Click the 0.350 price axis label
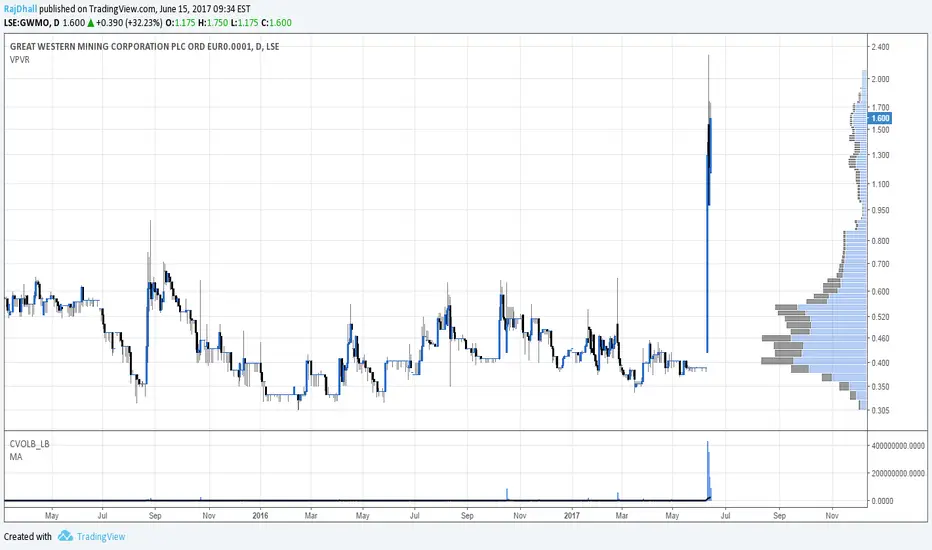The height and width of the screenshot is (550, 932). tap(880, 386)
